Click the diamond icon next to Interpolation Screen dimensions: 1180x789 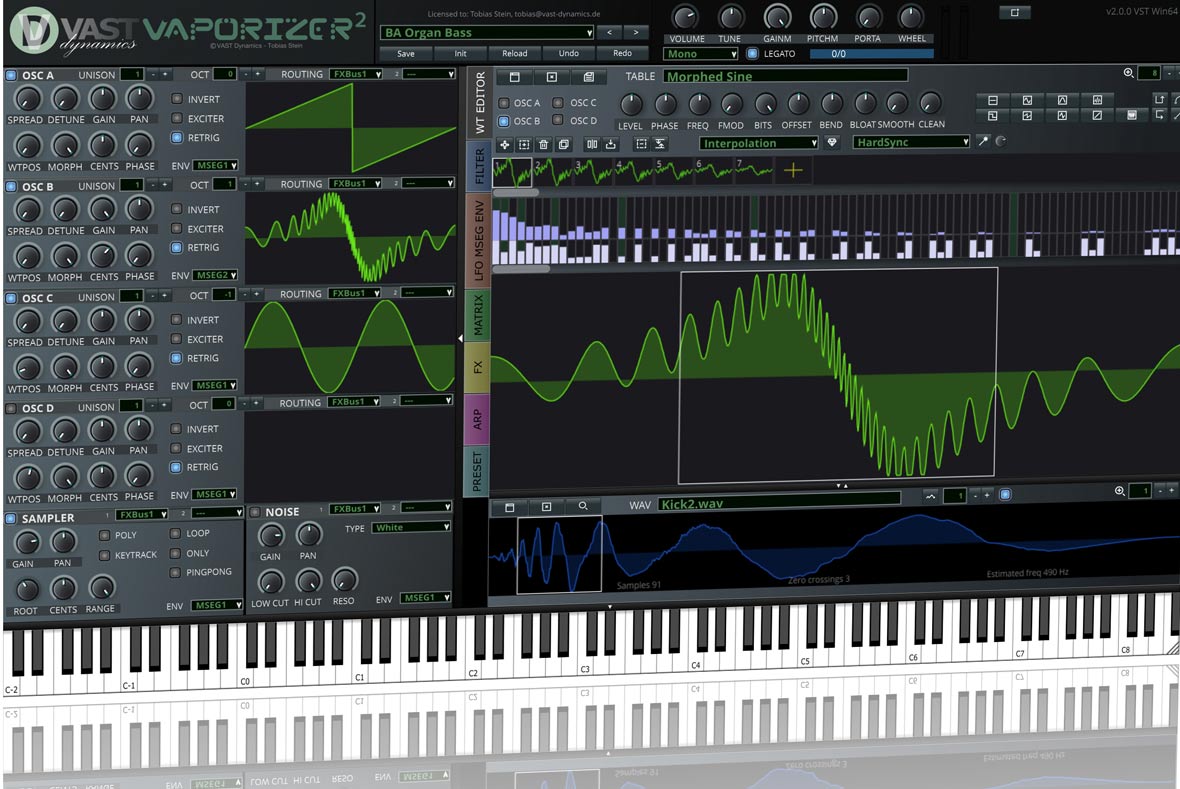(831, 143)
